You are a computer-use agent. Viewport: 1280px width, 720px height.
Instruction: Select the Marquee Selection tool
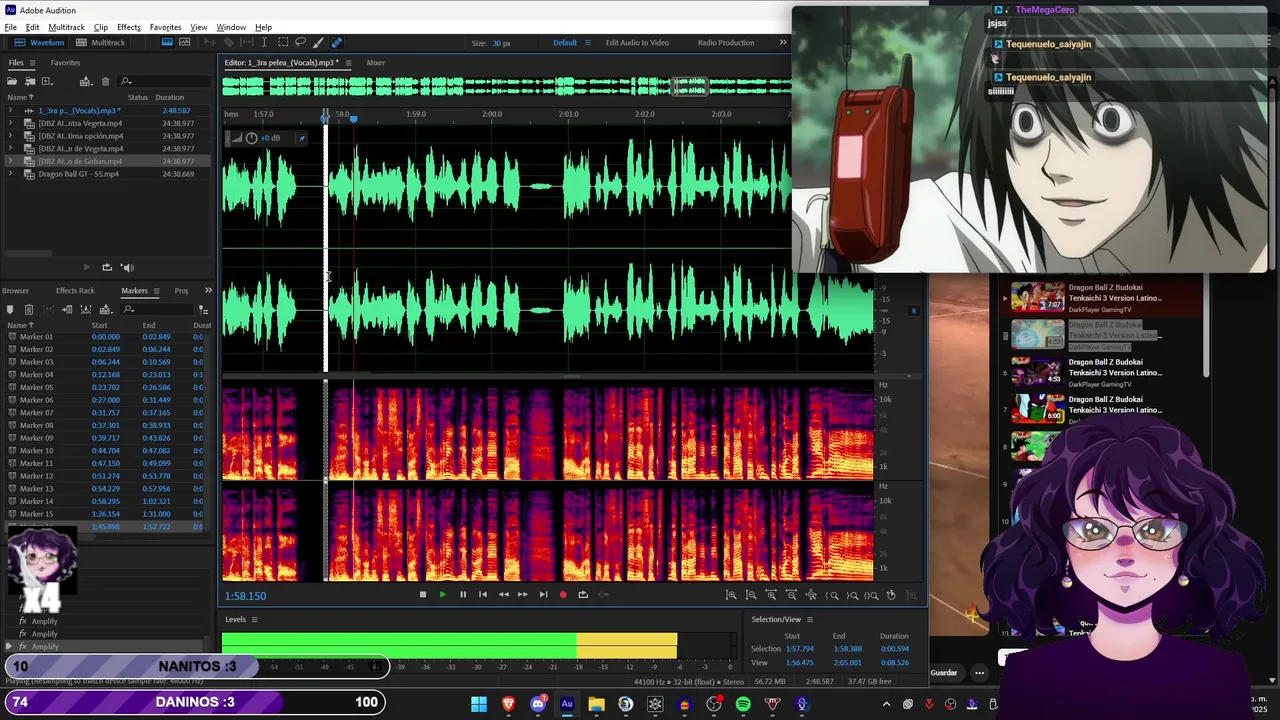coord(283,42)
